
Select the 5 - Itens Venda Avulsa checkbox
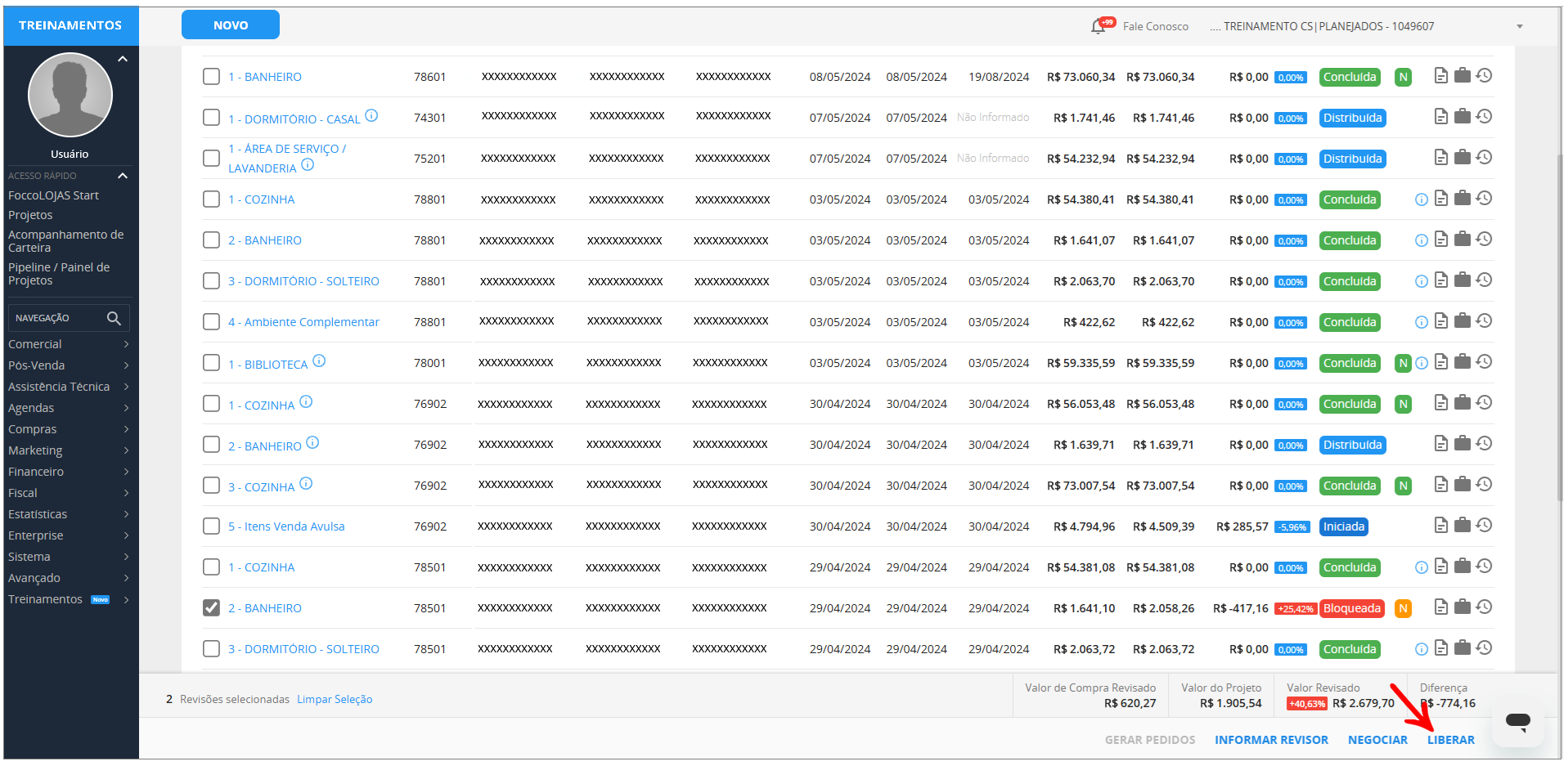point(211,526)
